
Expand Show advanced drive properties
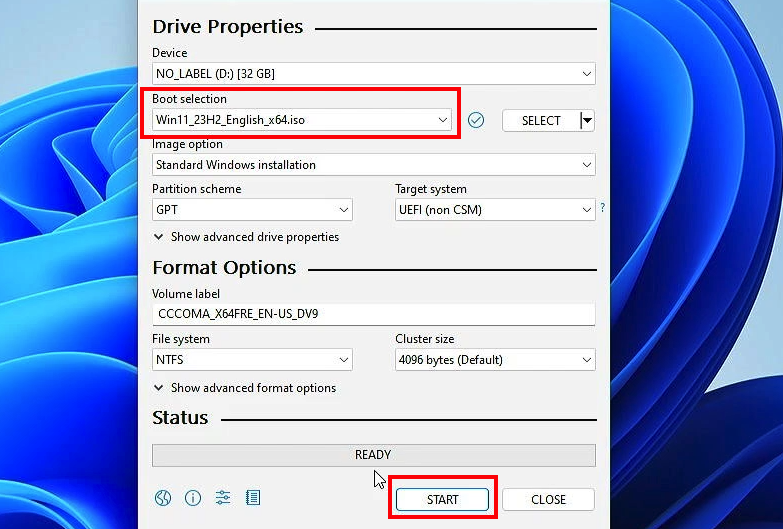tap(246, 237)
